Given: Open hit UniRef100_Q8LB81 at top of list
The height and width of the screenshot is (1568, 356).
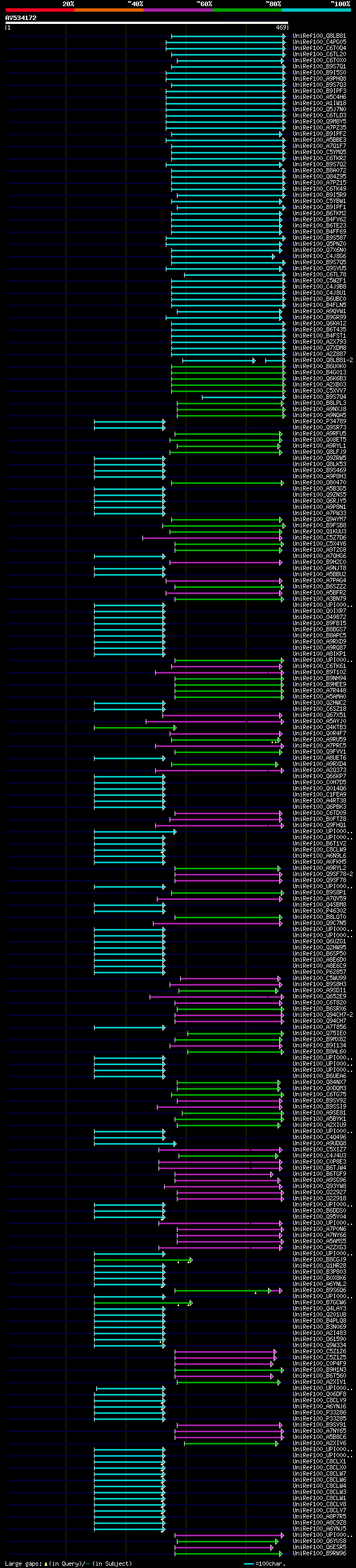Looking at the screenshot, I should click(x=319, y=36).
